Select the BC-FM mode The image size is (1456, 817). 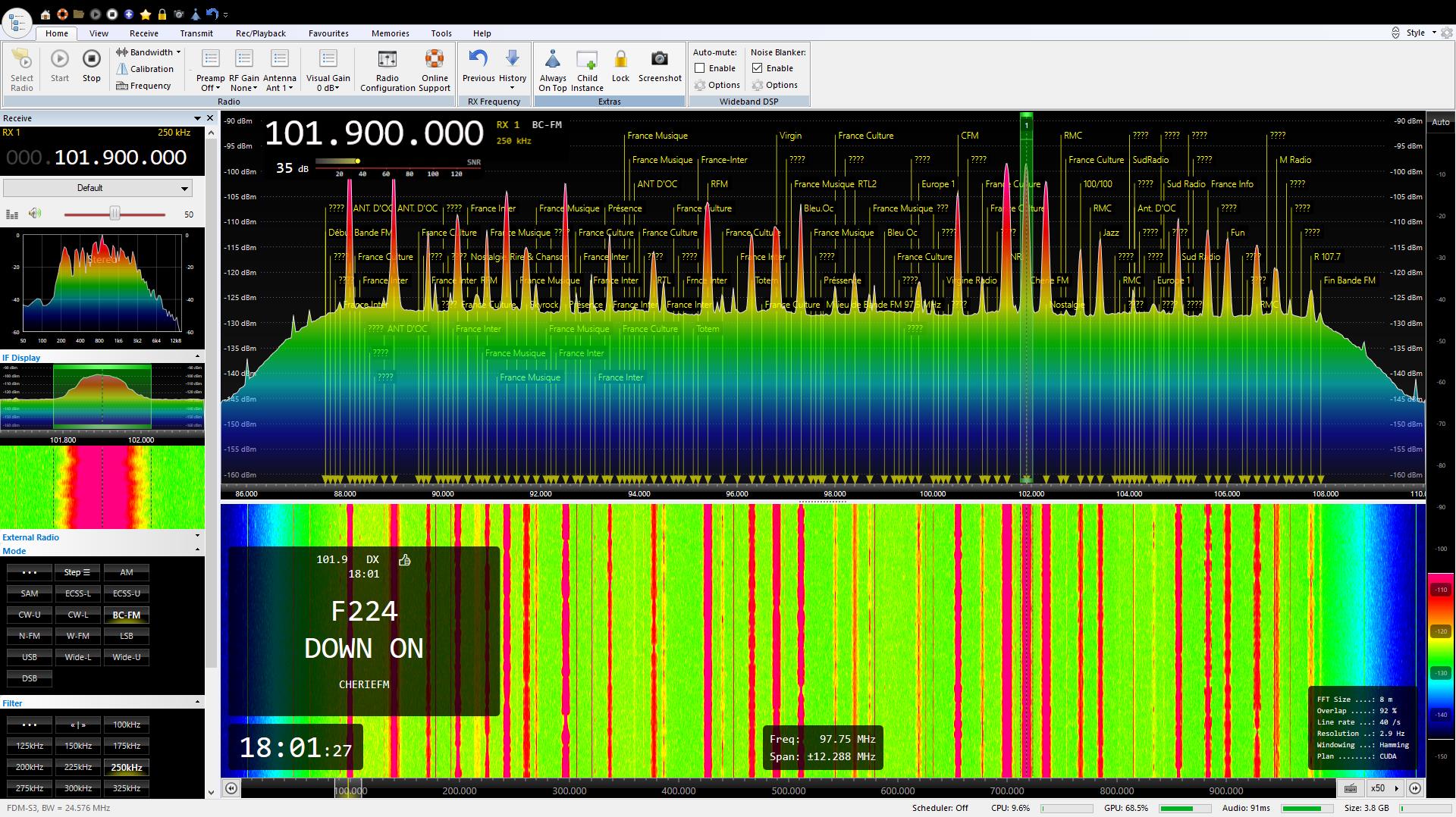coord(127,615)
